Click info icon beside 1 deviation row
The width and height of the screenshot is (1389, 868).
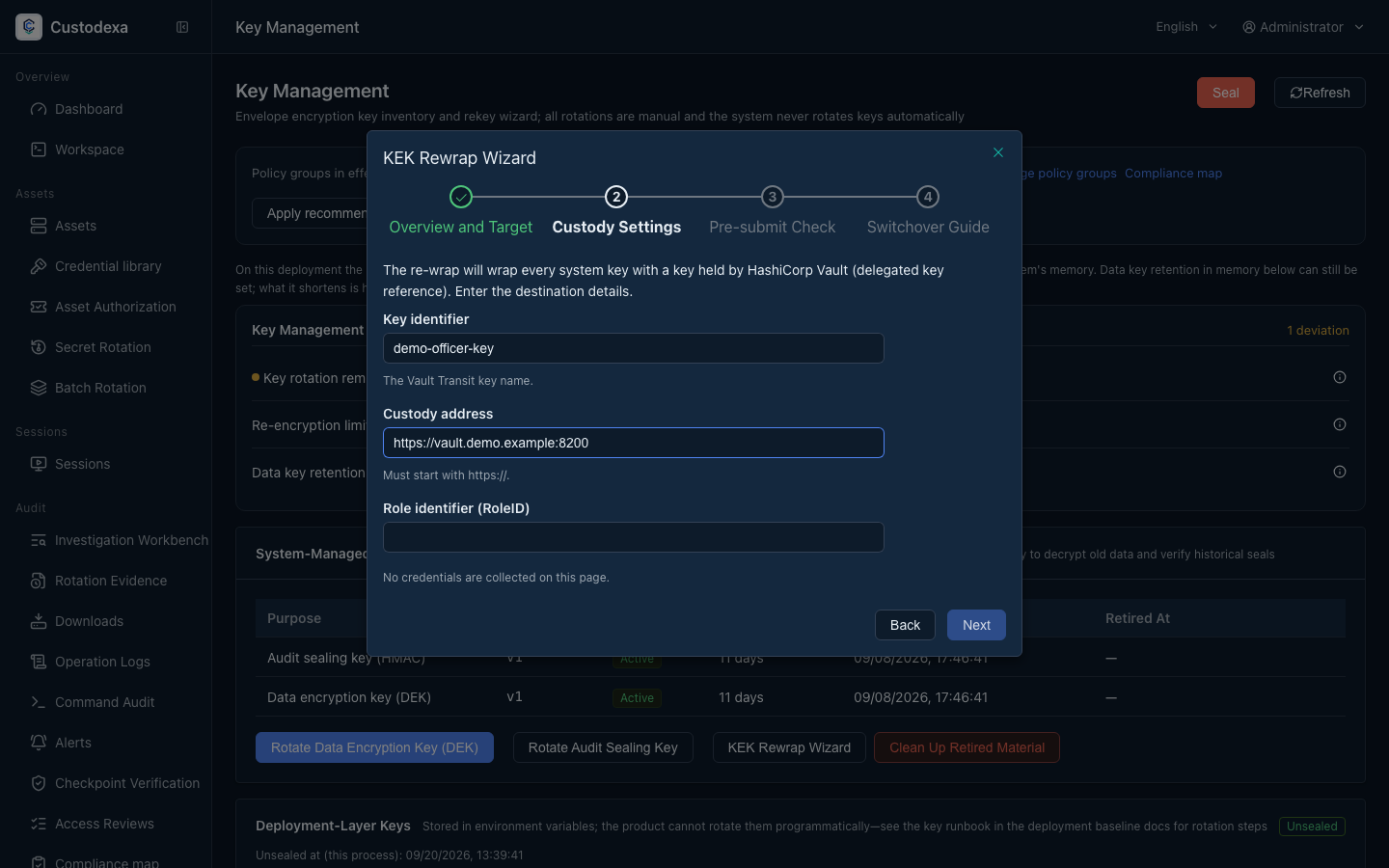(x=1340, y=377)
